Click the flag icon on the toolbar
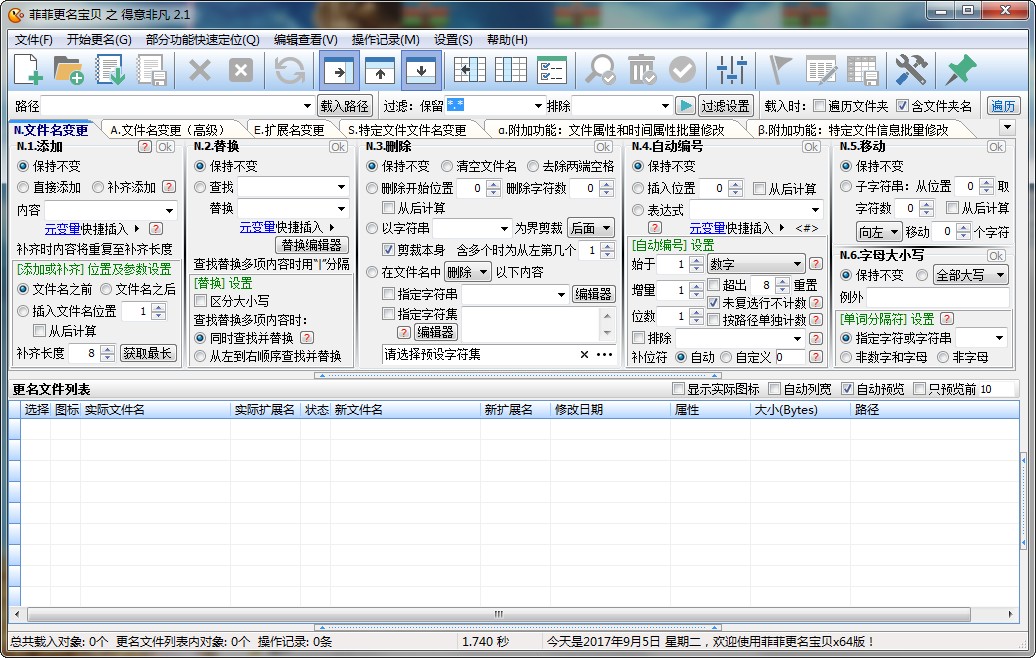Screen dimensions: 1036x658 click(x=779, y=70)
